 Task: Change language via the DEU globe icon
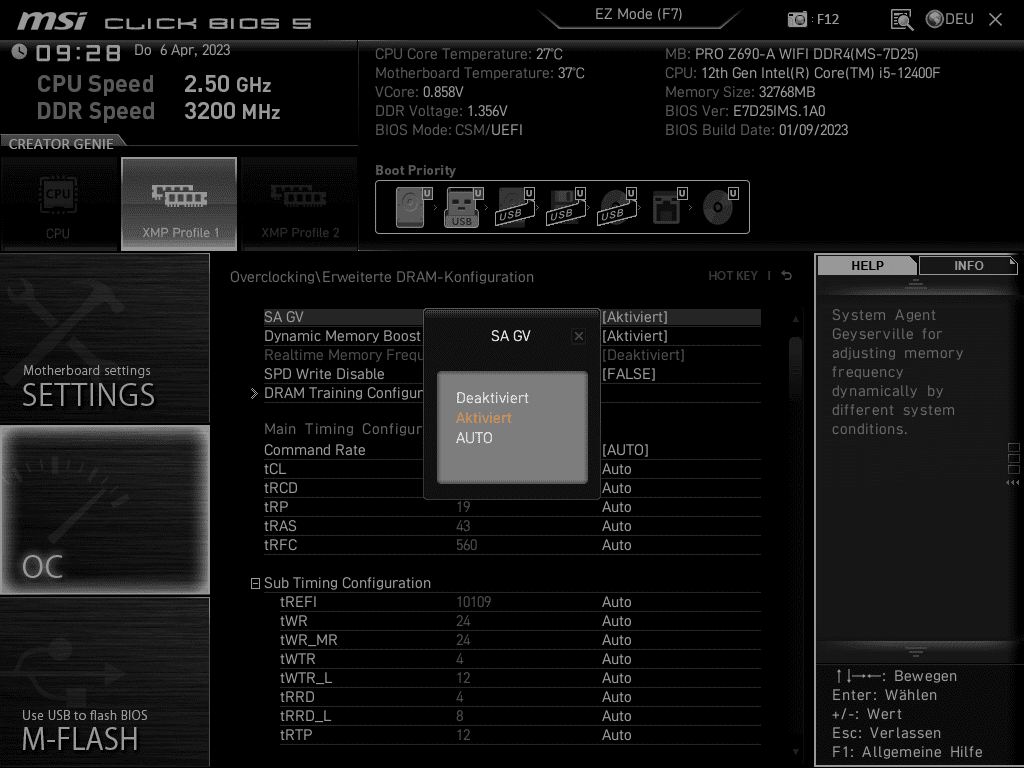[950, 20]
